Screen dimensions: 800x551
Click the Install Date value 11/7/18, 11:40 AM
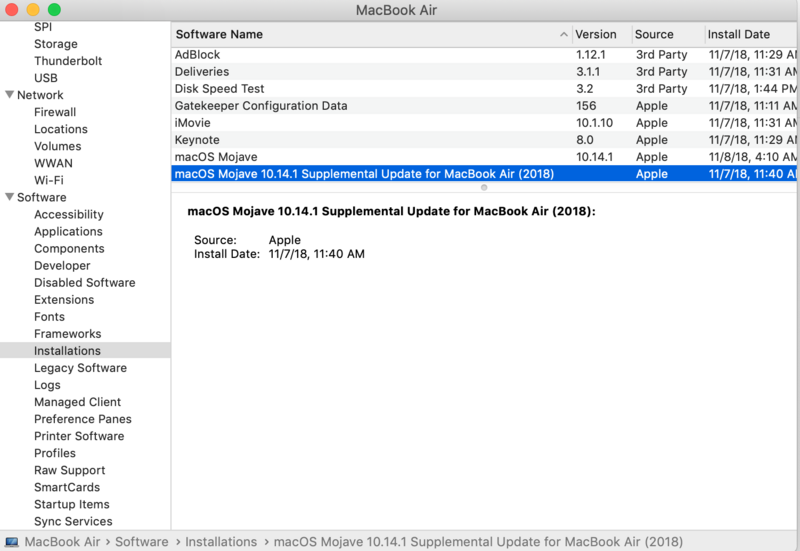point(316,254)
